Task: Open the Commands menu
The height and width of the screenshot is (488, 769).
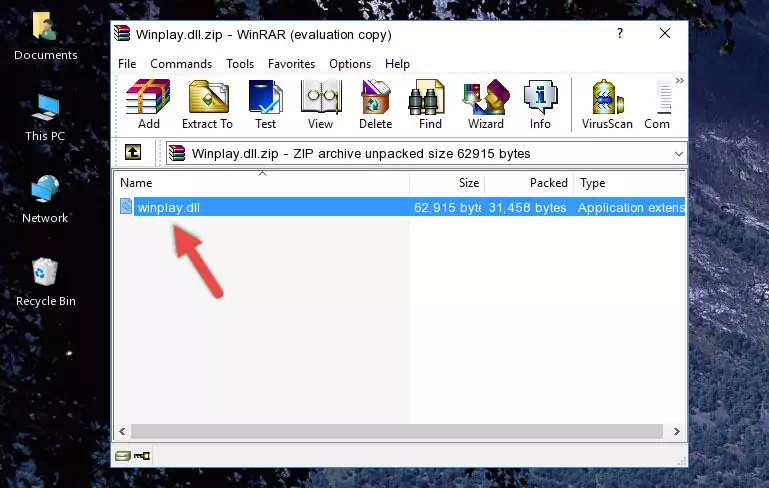Action: [x=181, y=64]
